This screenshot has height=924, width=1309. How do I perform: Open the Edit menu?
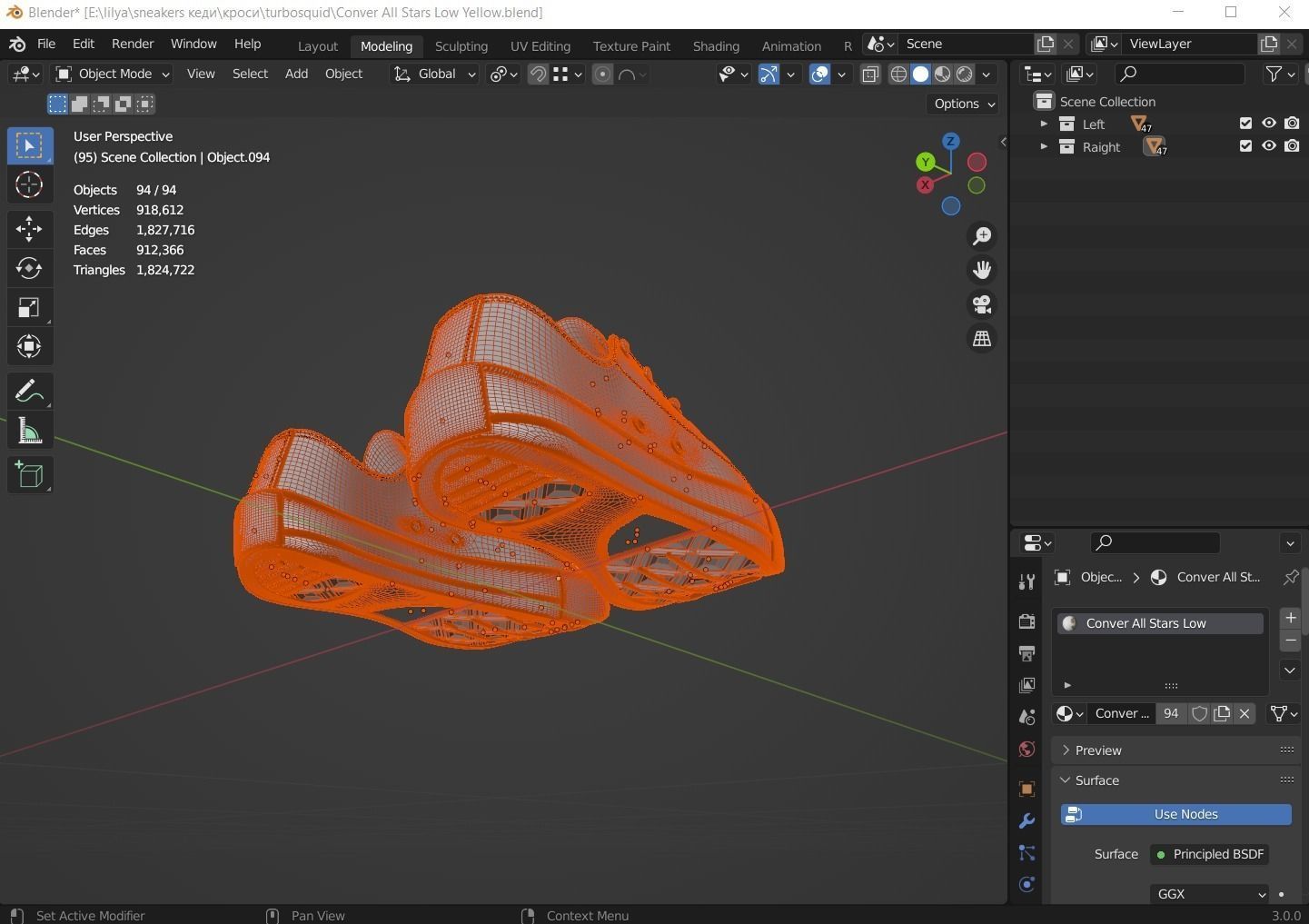coord(84,44)
